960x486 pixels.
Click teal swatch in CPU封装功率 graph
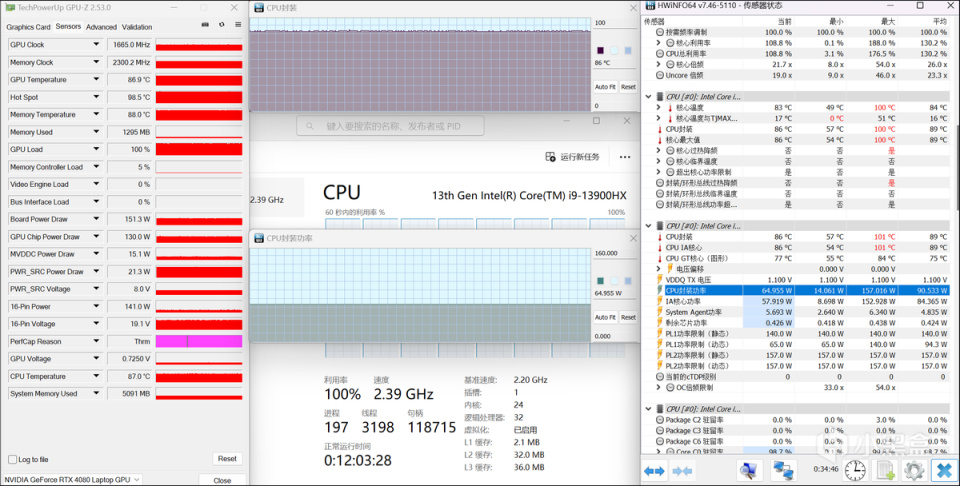(600, 280)
